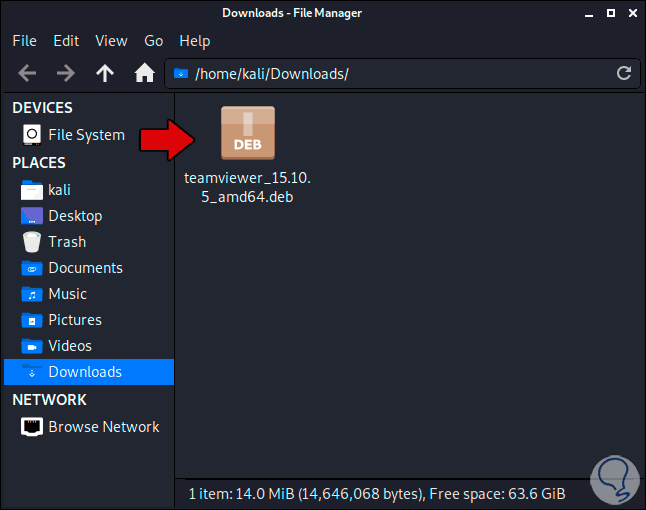Click the Trash bin icon
Image resolution: width=646 pixels, height=510 pixels.
[32, 242]
